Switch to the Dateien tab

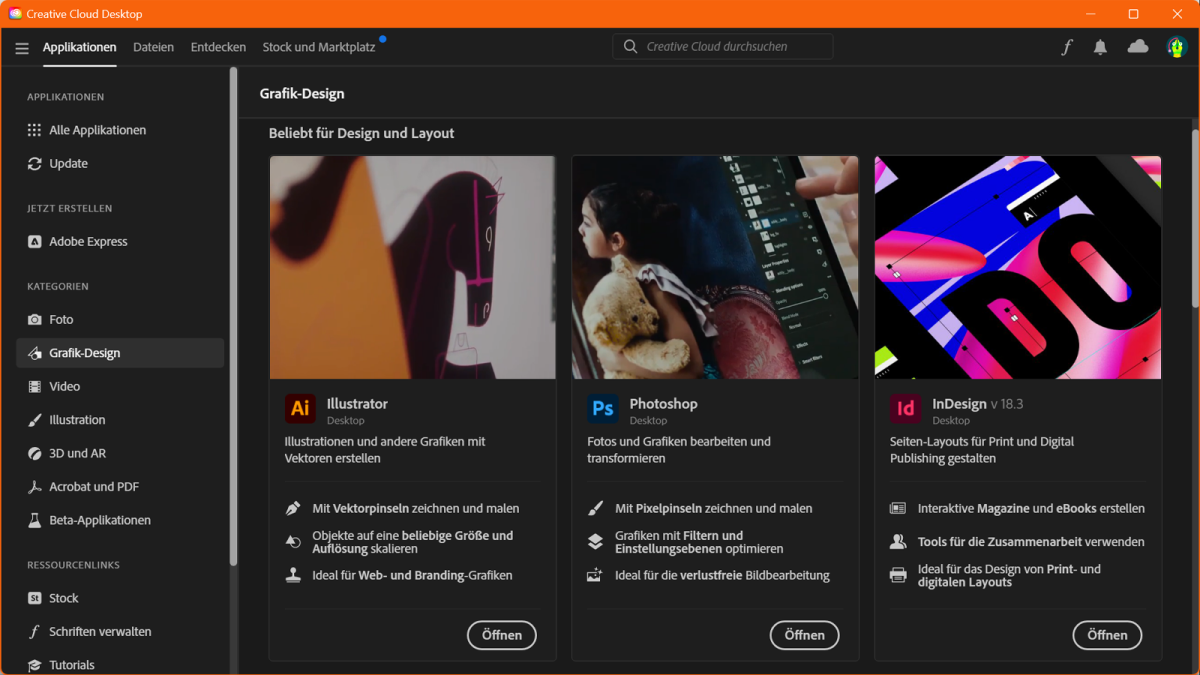(x=153, y=47)
